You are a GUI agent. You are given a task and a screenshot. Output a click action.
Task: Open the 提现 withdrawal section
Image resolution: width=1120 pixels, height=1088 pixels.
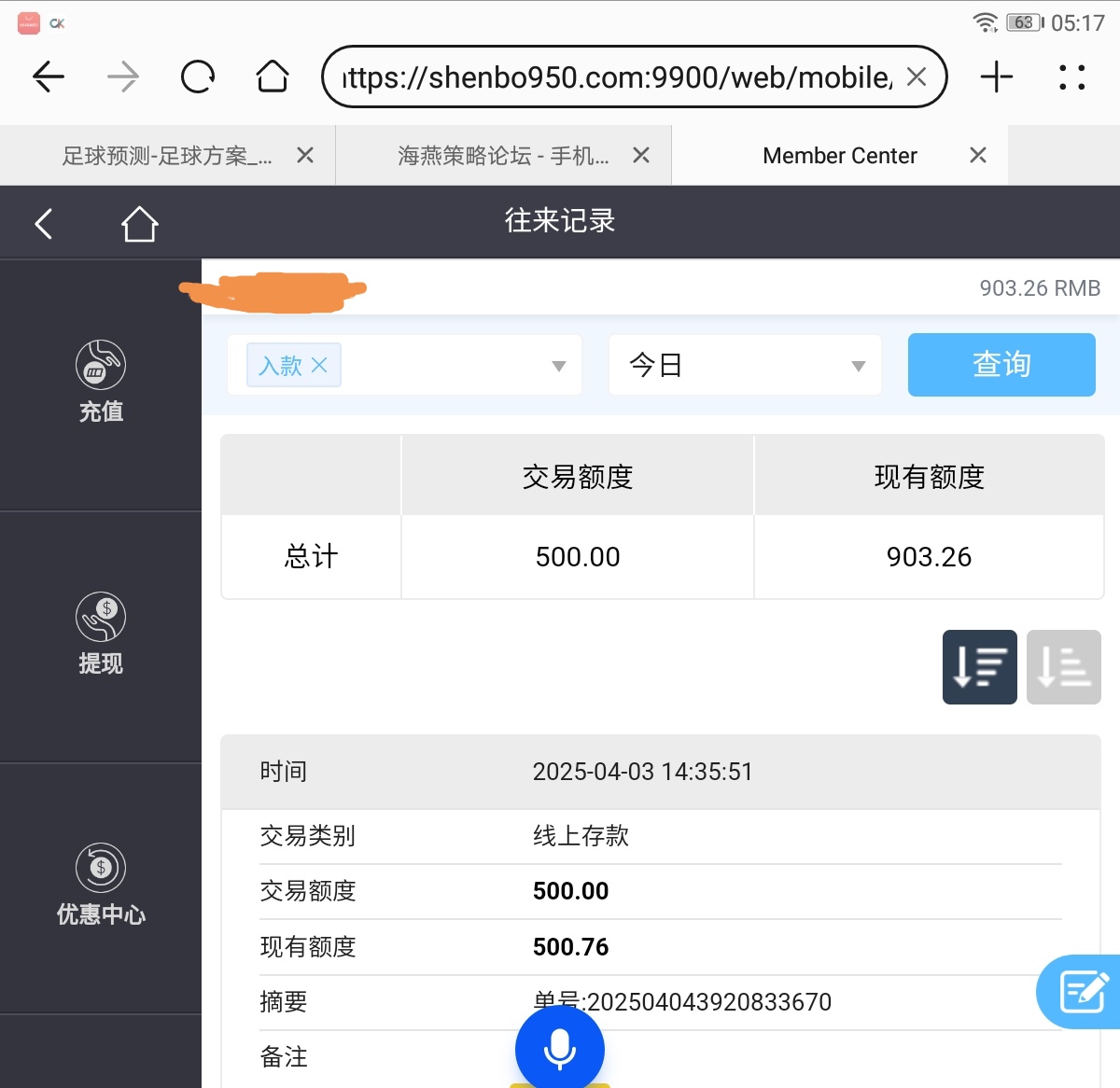tap(101, 635)
